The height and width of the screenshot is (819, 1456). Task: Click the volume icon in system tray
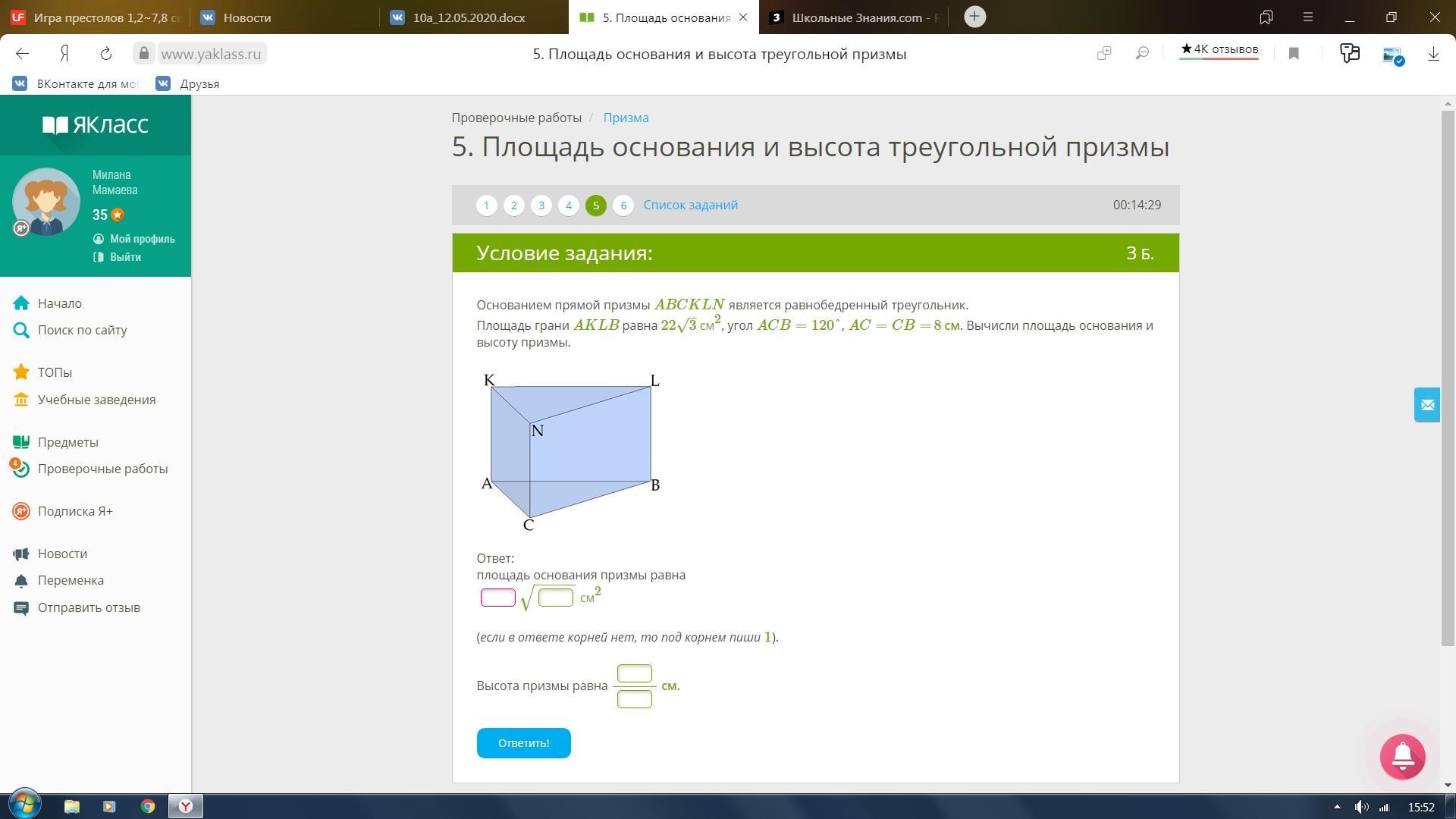coord(1361,807)
